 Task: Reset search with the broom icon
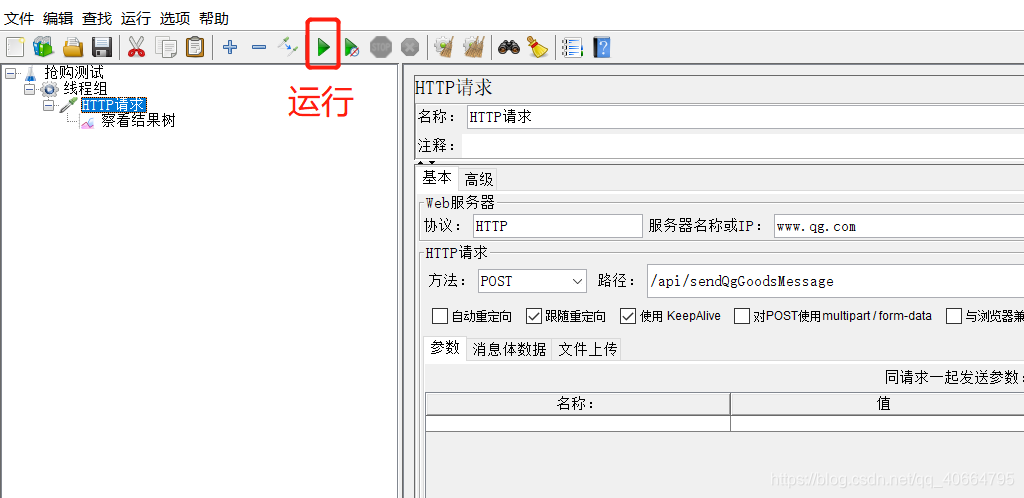(x=537, y=47)
